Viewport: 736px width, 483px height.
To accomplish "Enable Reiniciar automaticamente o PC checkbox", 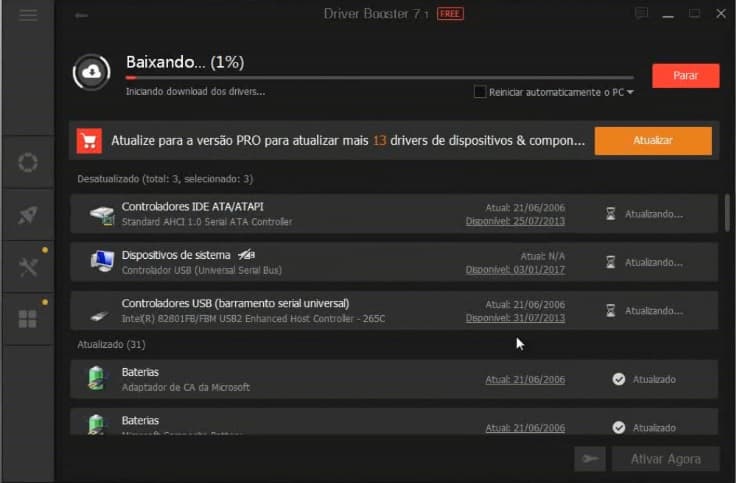I will click(480, 92).
